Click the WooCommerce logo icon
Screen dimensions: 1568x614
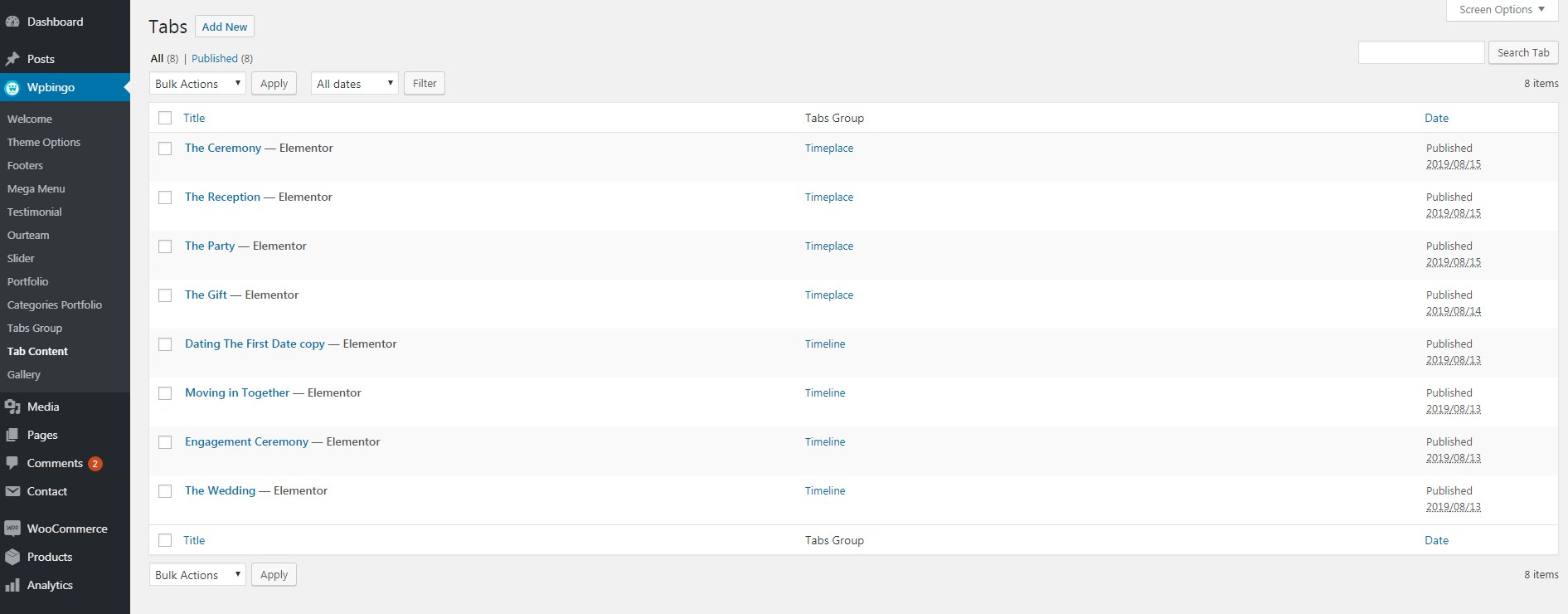pos(12,529)
